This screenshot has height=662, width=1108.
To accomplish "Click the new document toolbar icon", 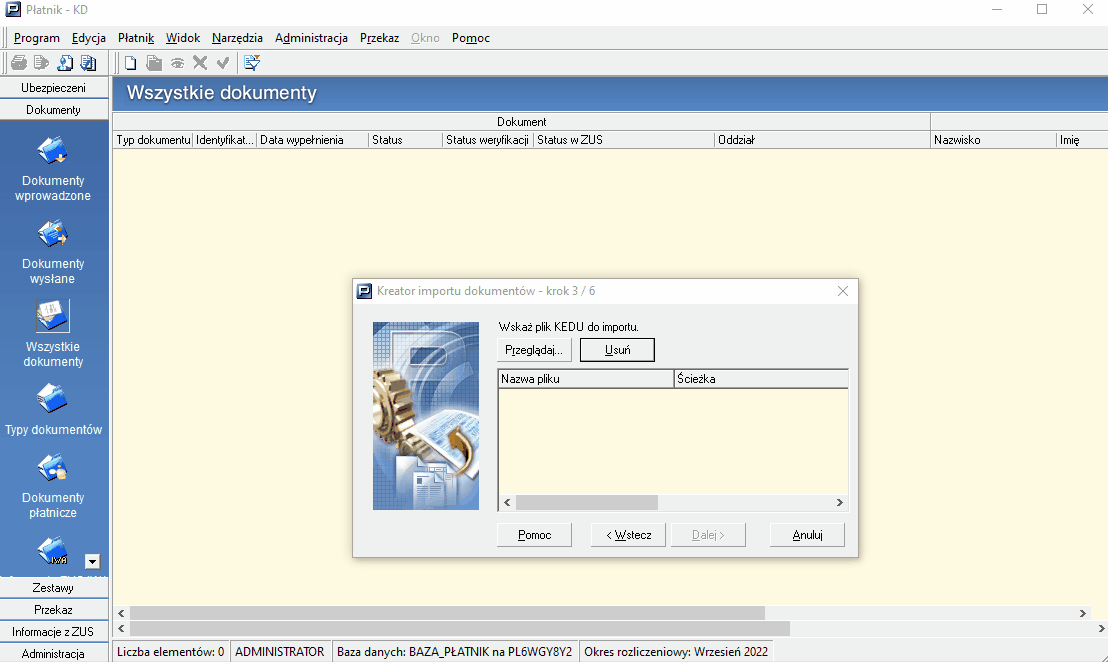I will pos(131,63).
